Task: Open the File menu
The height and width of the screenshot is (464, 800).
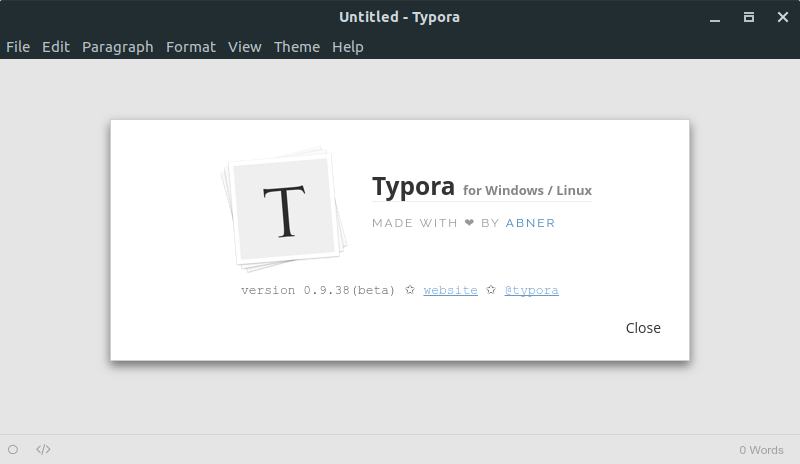Action: tap(18, 47)
